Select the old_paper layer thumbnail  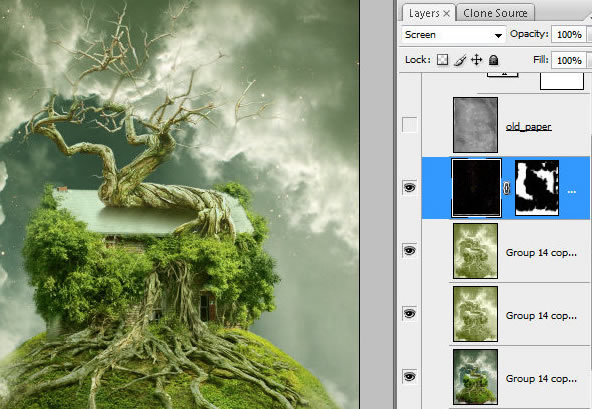coord(475,125)
